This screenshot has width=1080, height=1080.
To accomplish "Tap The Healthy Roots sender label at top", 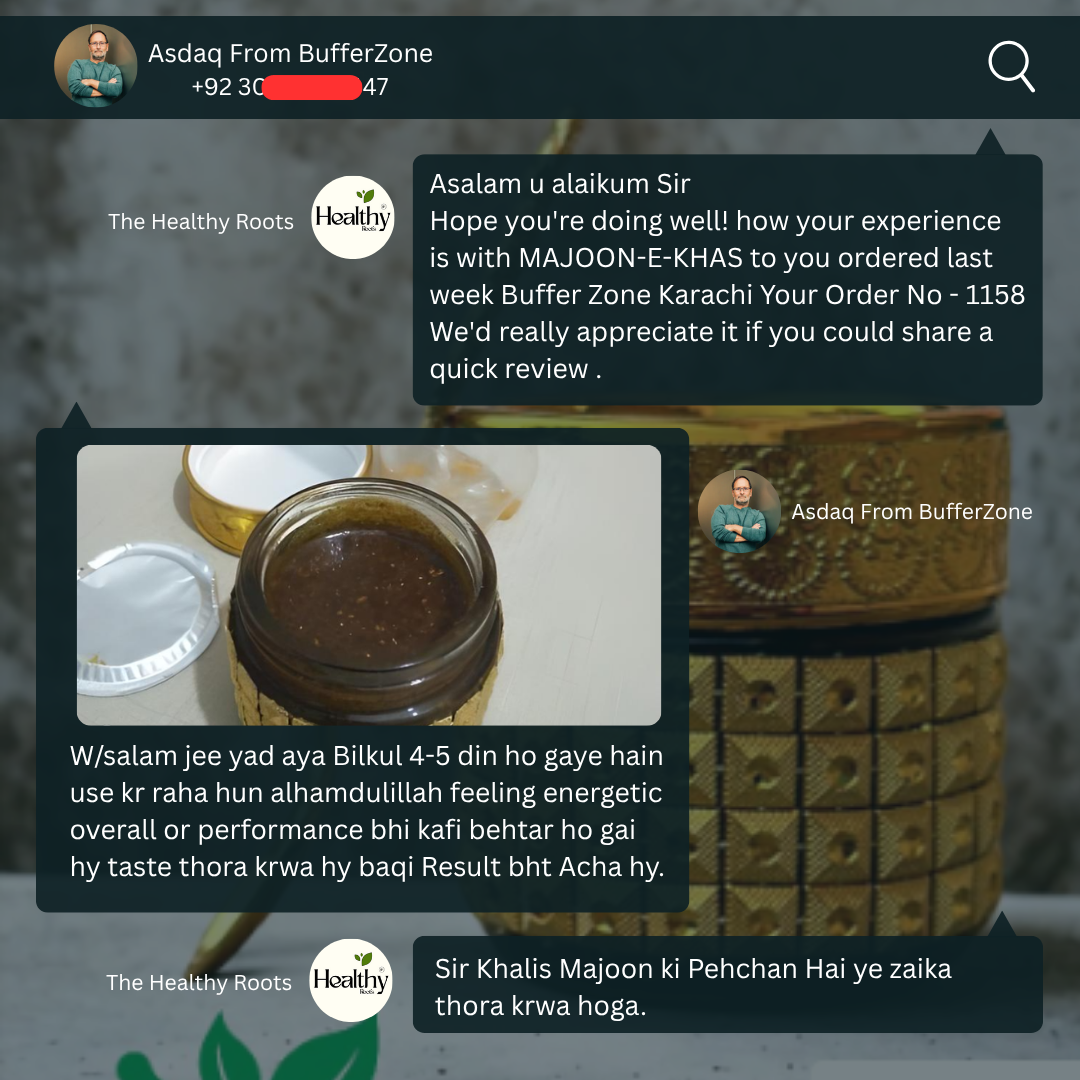I will point(200,222).
